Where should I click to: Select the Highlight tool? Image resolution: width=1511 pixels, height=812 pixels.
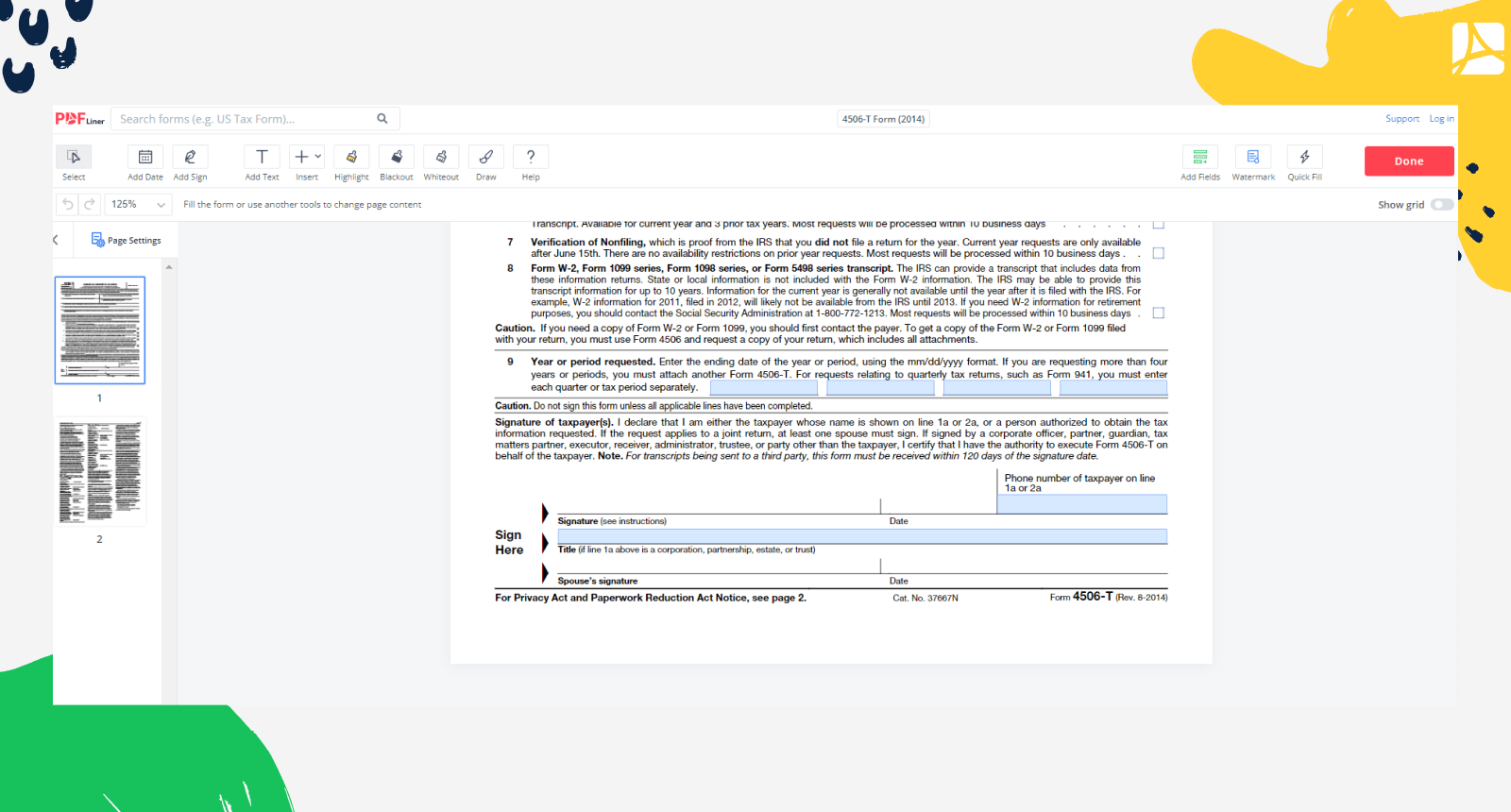351,162
